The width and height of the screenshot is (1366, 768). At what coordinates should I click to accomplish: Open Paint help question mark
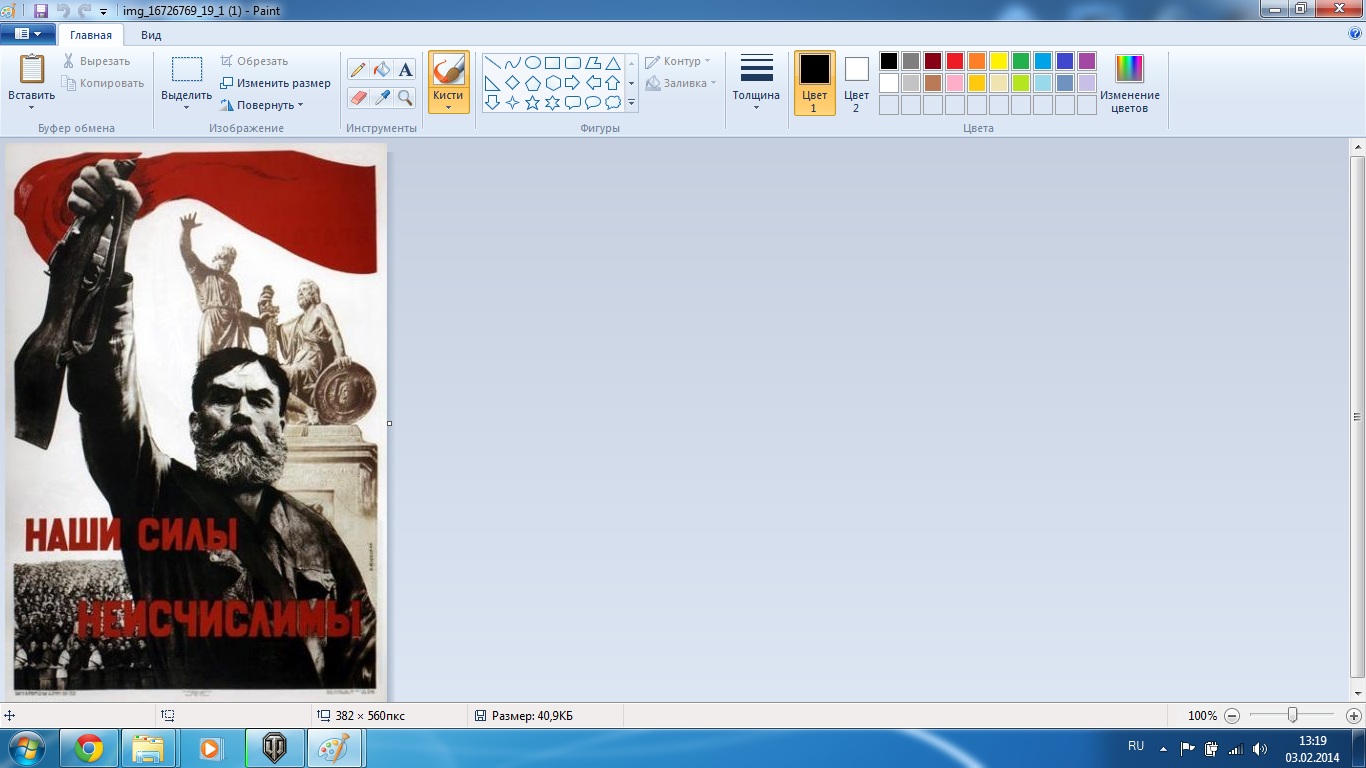(x=1355, y=33)
